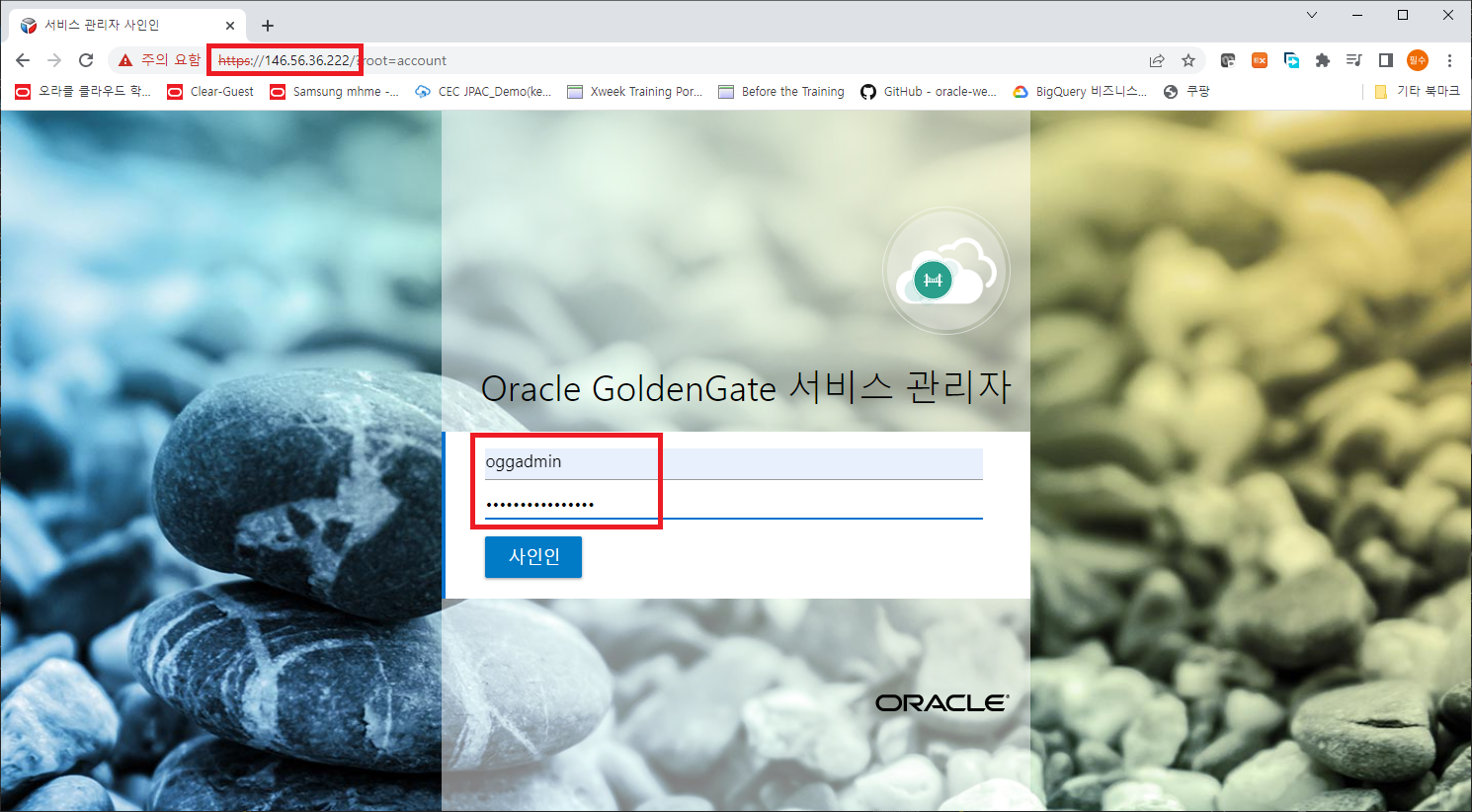
Task: Open the Before the Training bookmark
Action: (x=781, y=91)
